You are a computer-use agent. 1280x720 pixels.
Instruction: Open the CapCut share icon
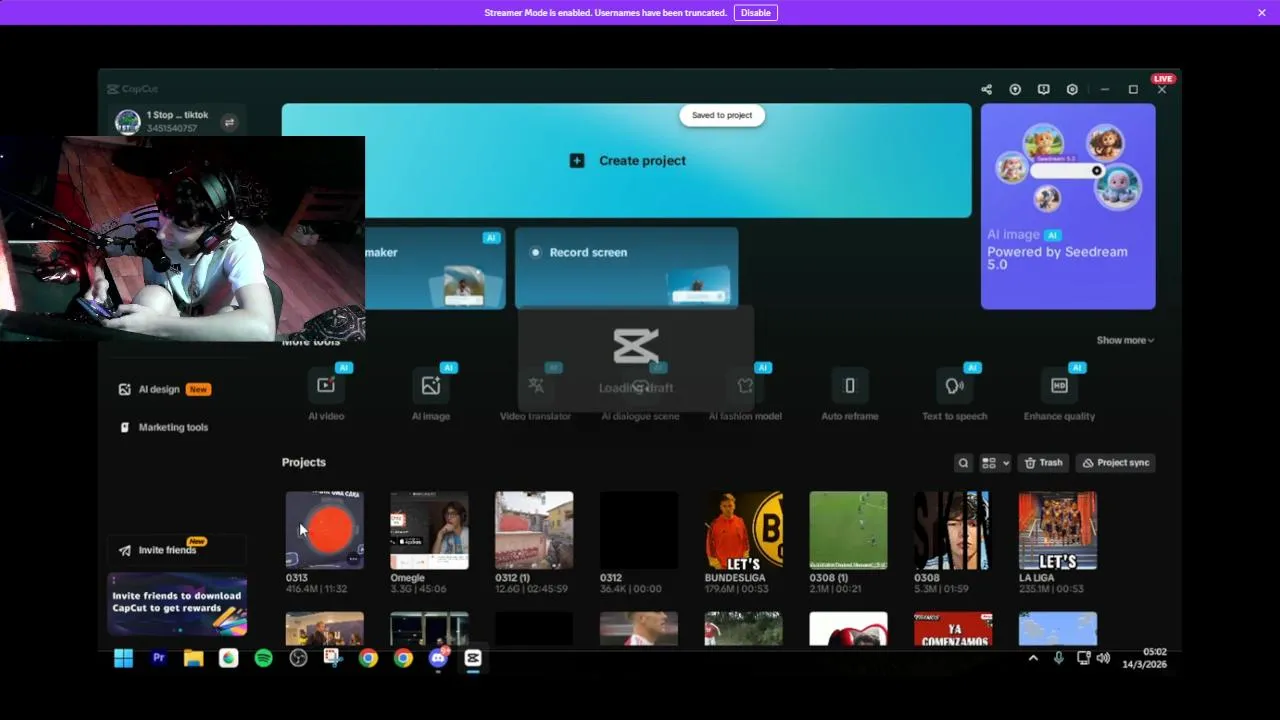click(986, 89)
